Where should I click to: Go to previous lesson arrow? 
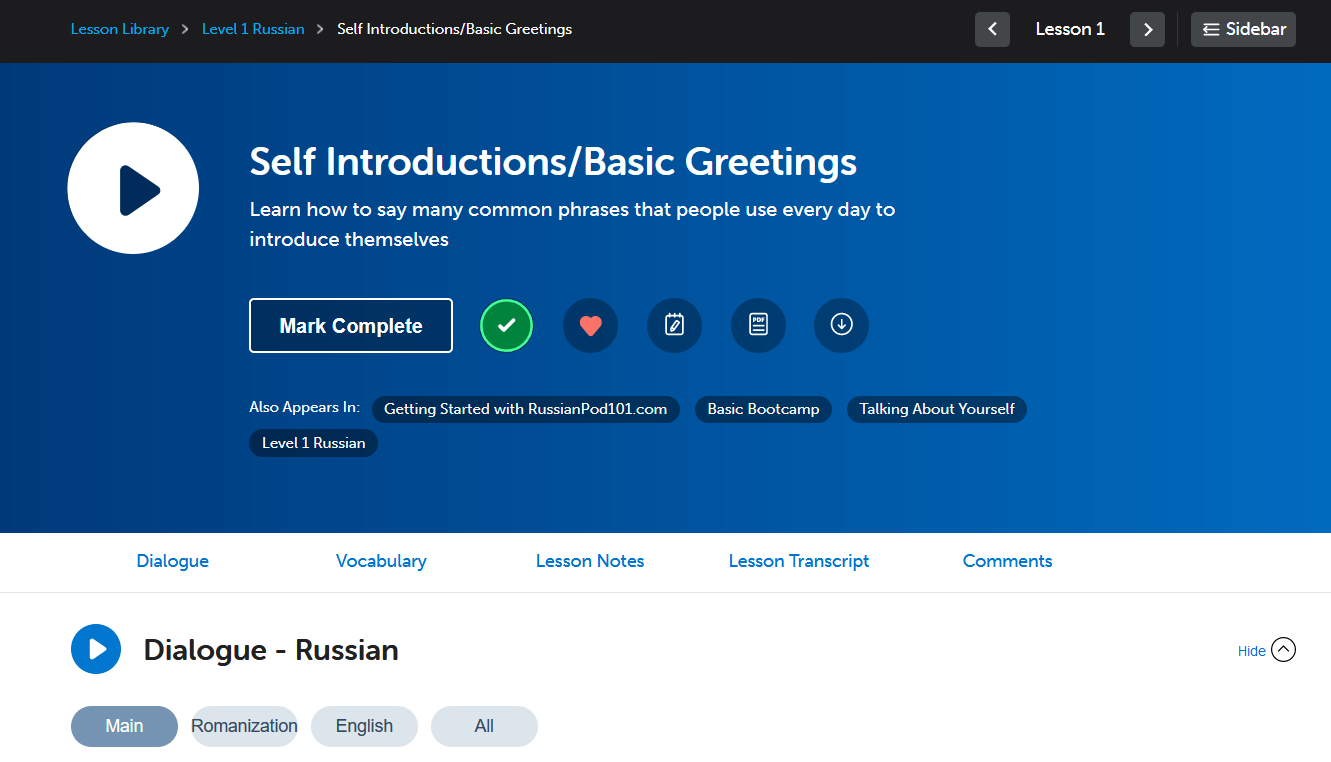tap(992, 29)
